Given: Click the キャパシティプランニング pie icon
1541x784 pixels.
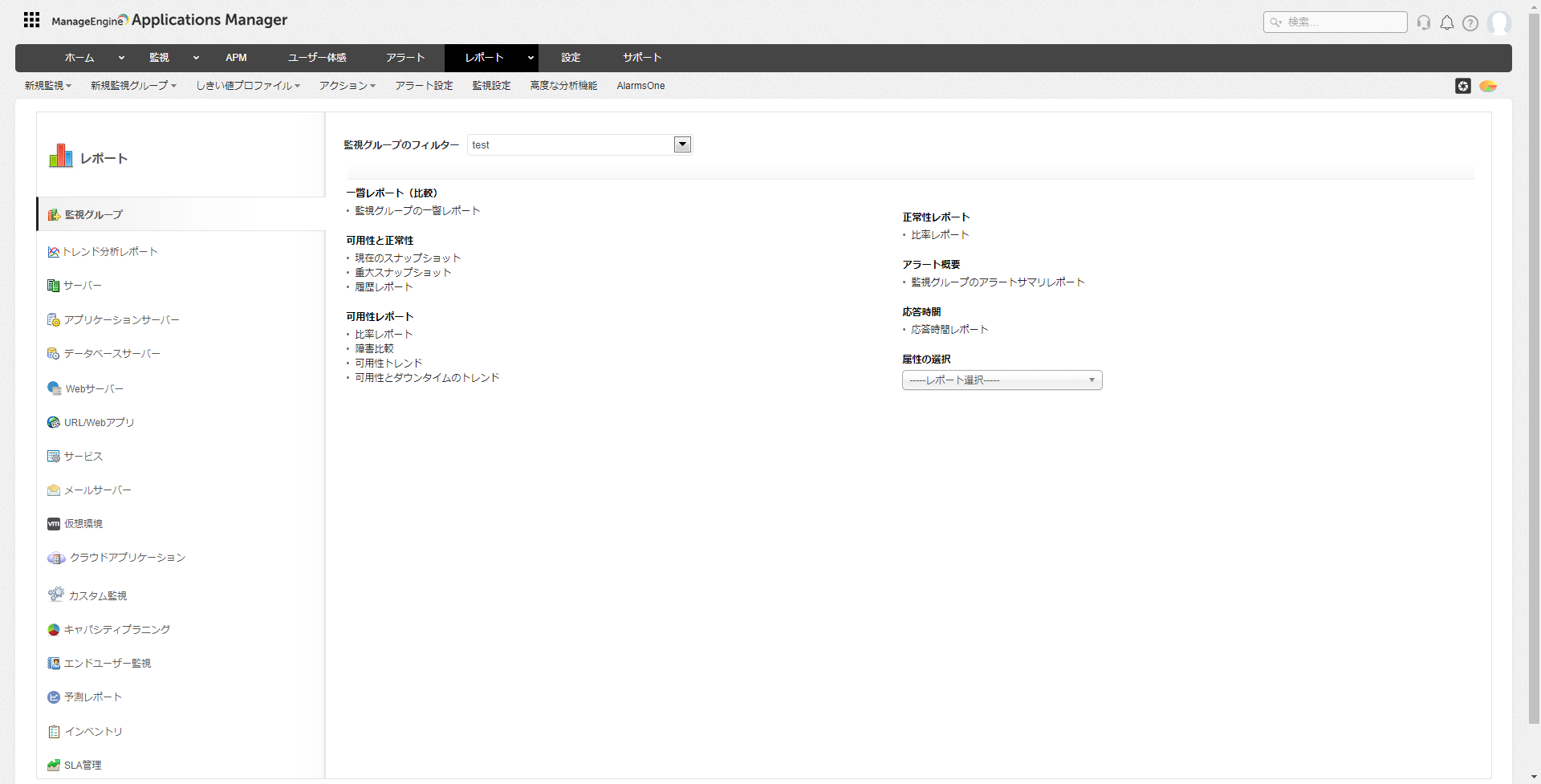Looking at the screenshot, I should pos(54,630).
